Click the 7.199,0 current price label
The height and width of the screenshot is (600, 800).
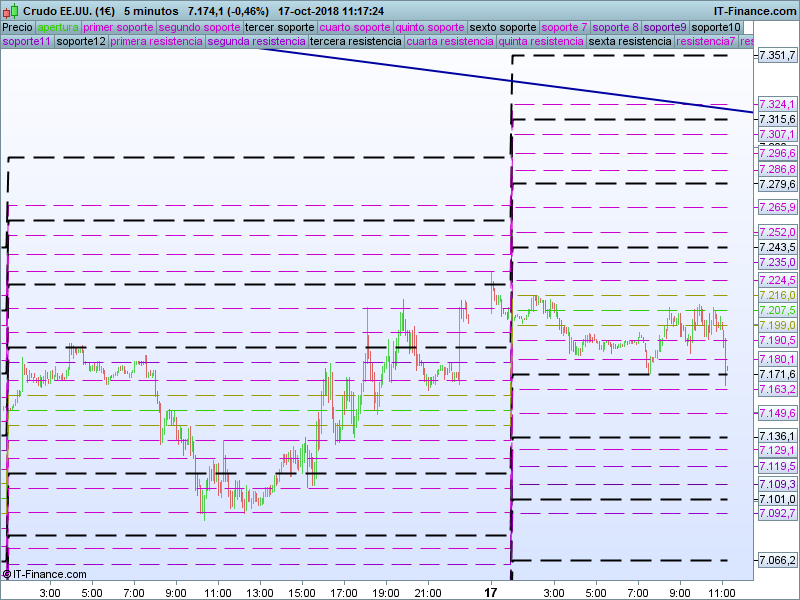coord(776,326)
